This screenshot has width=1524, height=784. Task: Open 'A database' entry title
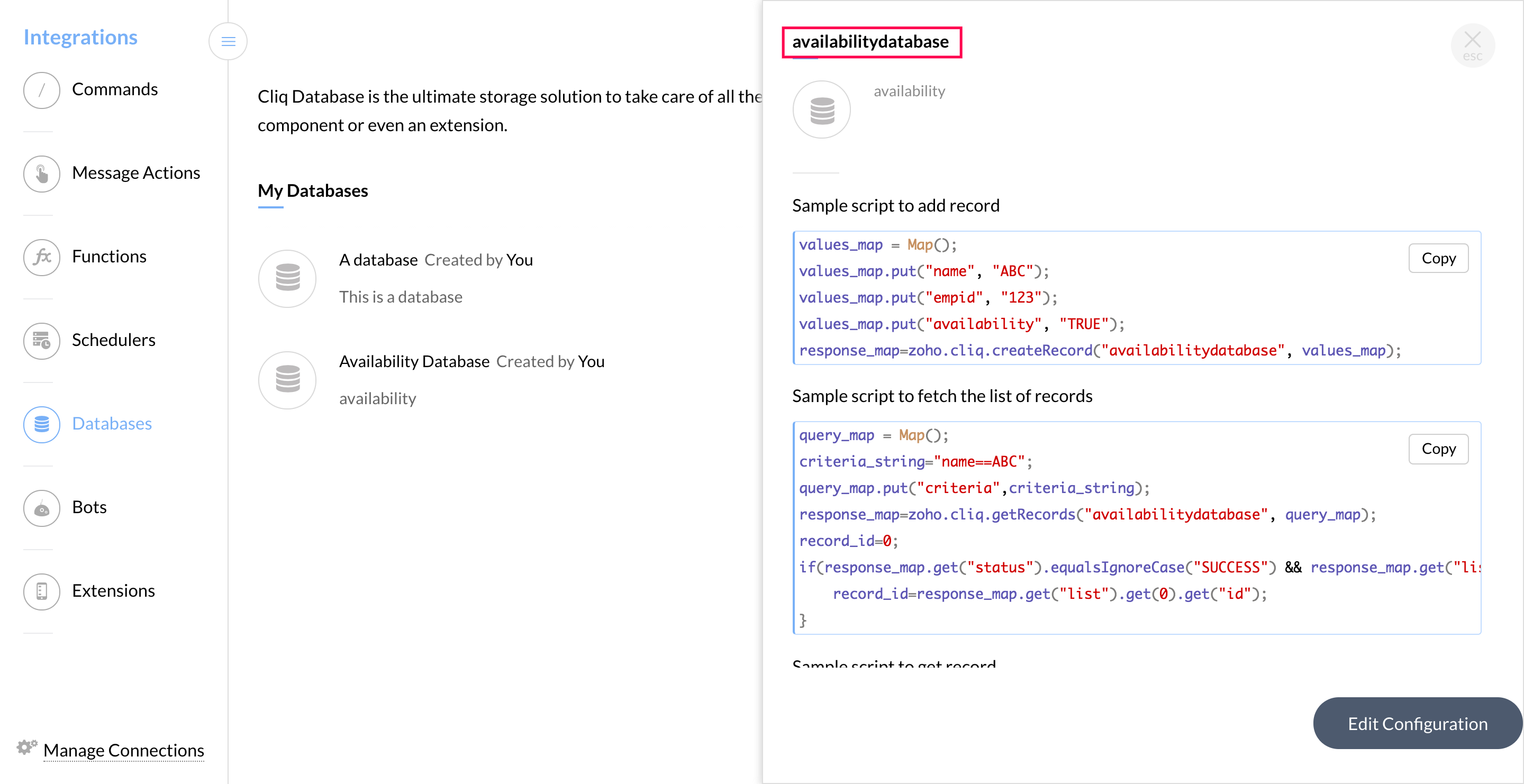click(x=379, y=260)
